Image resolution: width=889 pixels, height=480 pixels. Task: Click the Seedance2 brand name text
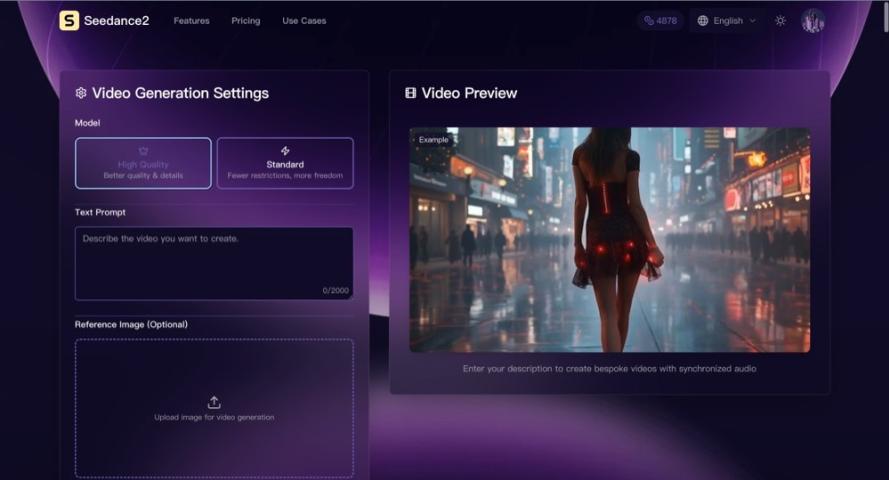tap(117, 21)
